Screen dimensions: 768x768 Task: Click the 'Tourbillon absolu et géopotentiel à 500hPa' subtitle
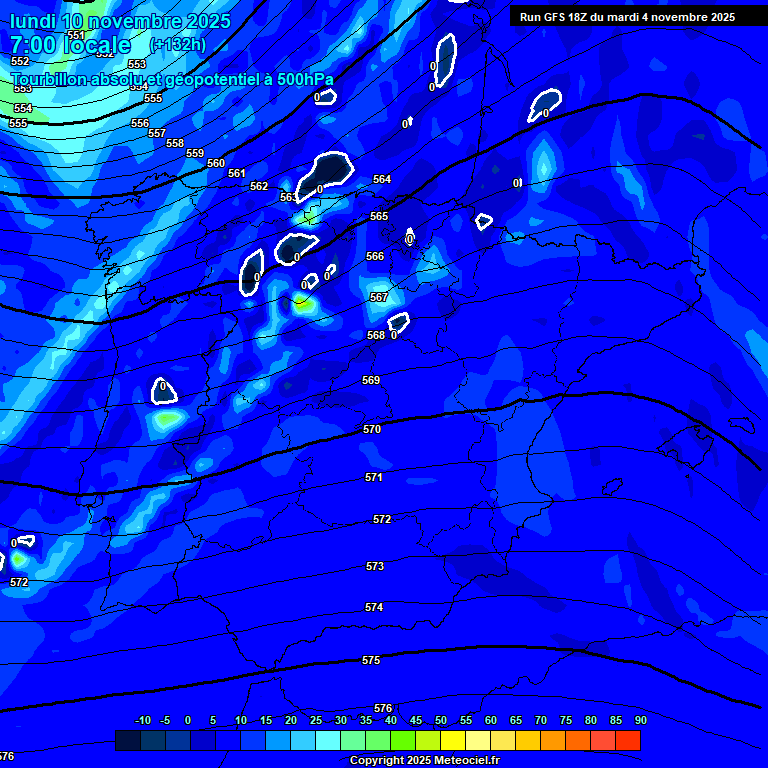pyautogui.click(x=172, y=79)
